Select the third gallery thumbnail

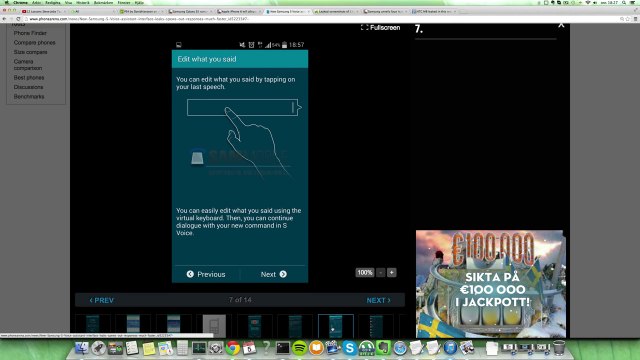(173, 325)
